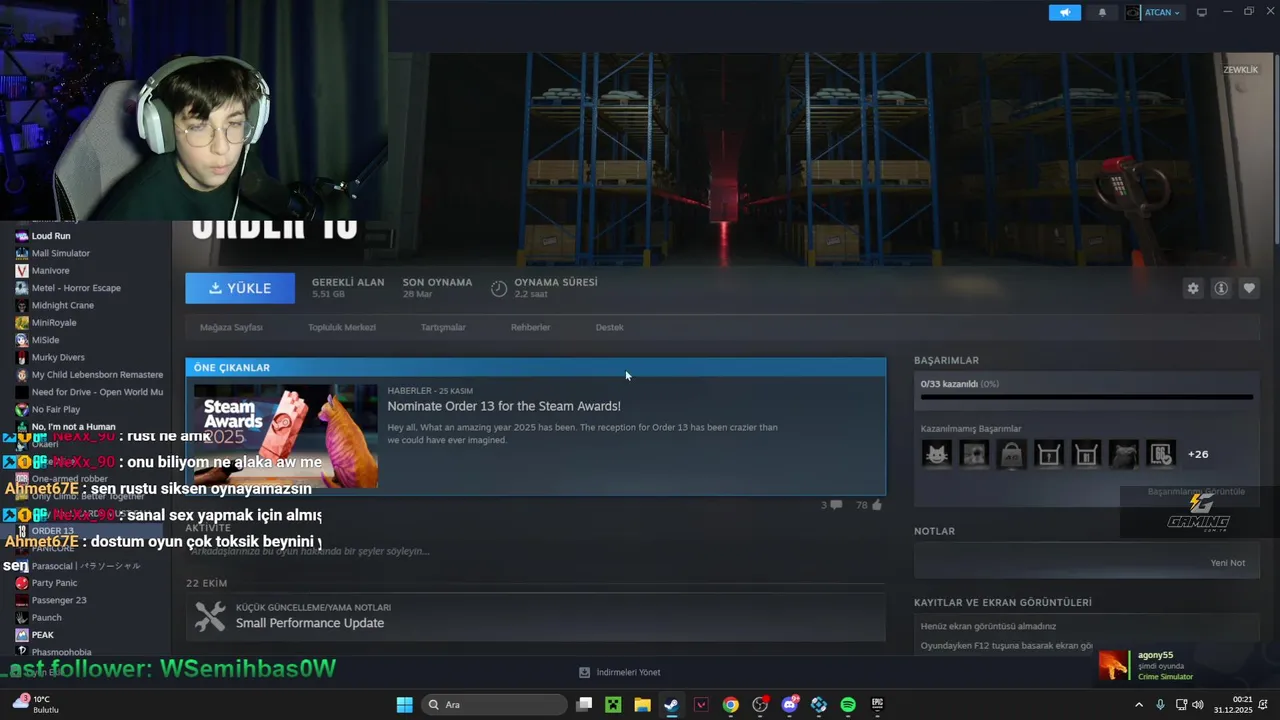Click Yeni Not to add a note
Image resolution: width=1280 pixels, height=720 pixels.
(x=1228, y=563)
